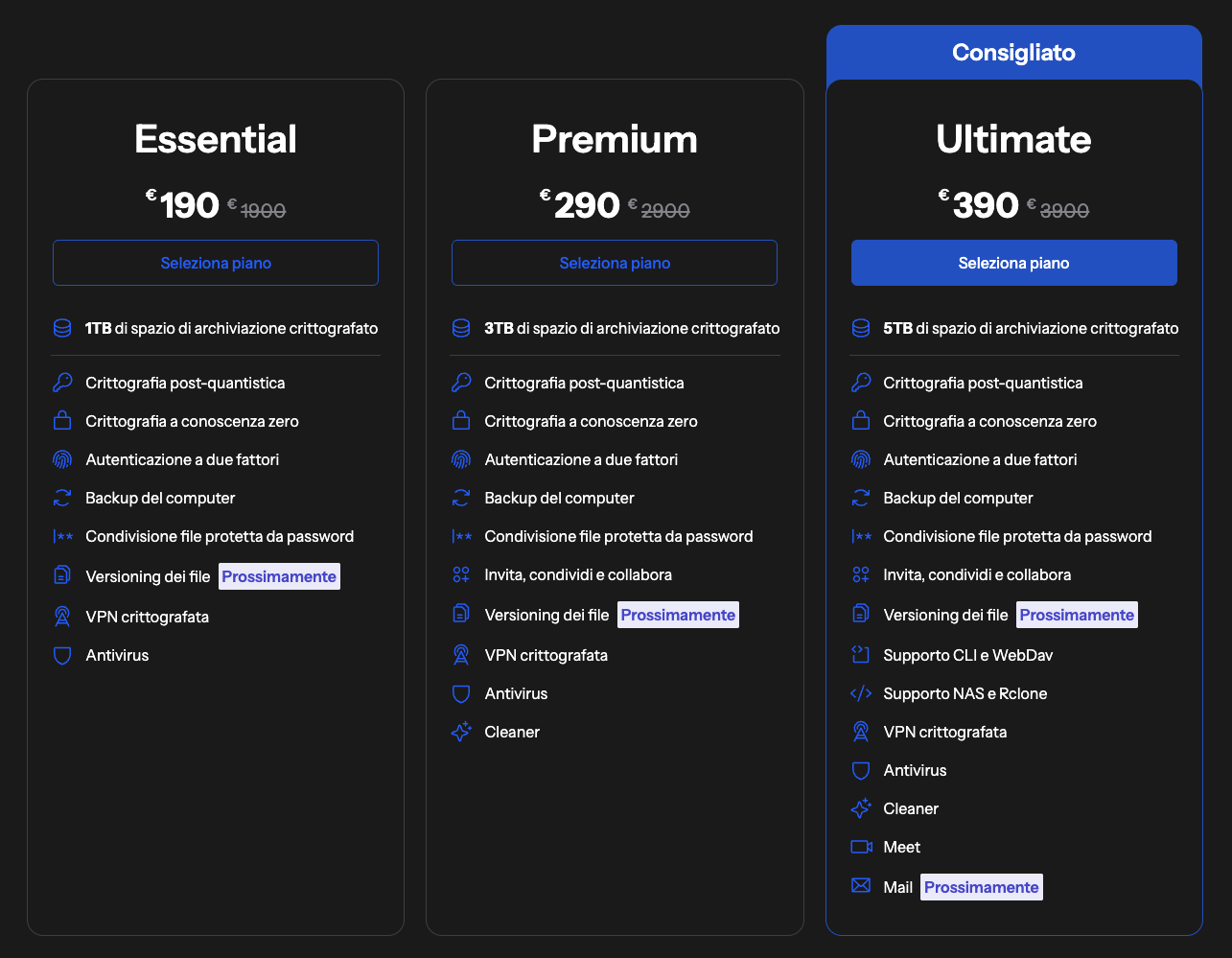Click the CLI and WebDav support icon
The height and width of the screenshot is (958, 1232).
[861, 655]
